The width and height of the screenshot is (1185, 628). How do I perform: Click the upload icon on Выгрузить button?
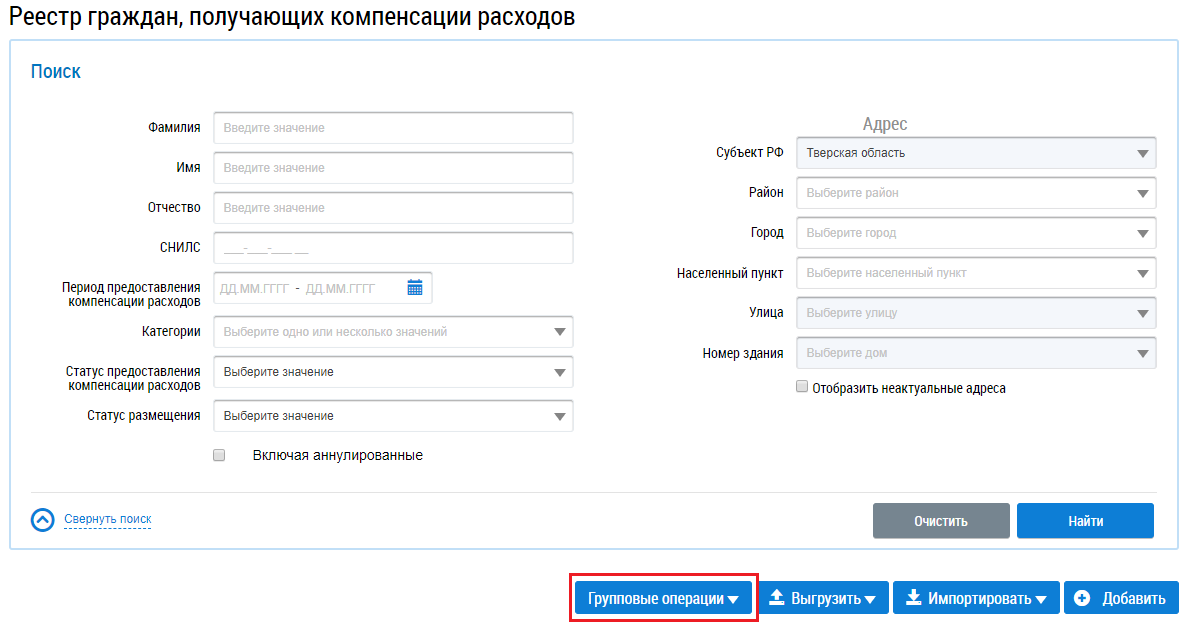click(x=776, y=599)
